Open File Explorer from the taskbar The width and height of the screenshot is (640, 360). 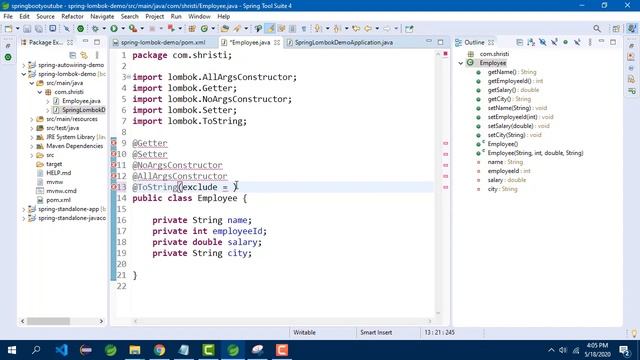point(135,350)
